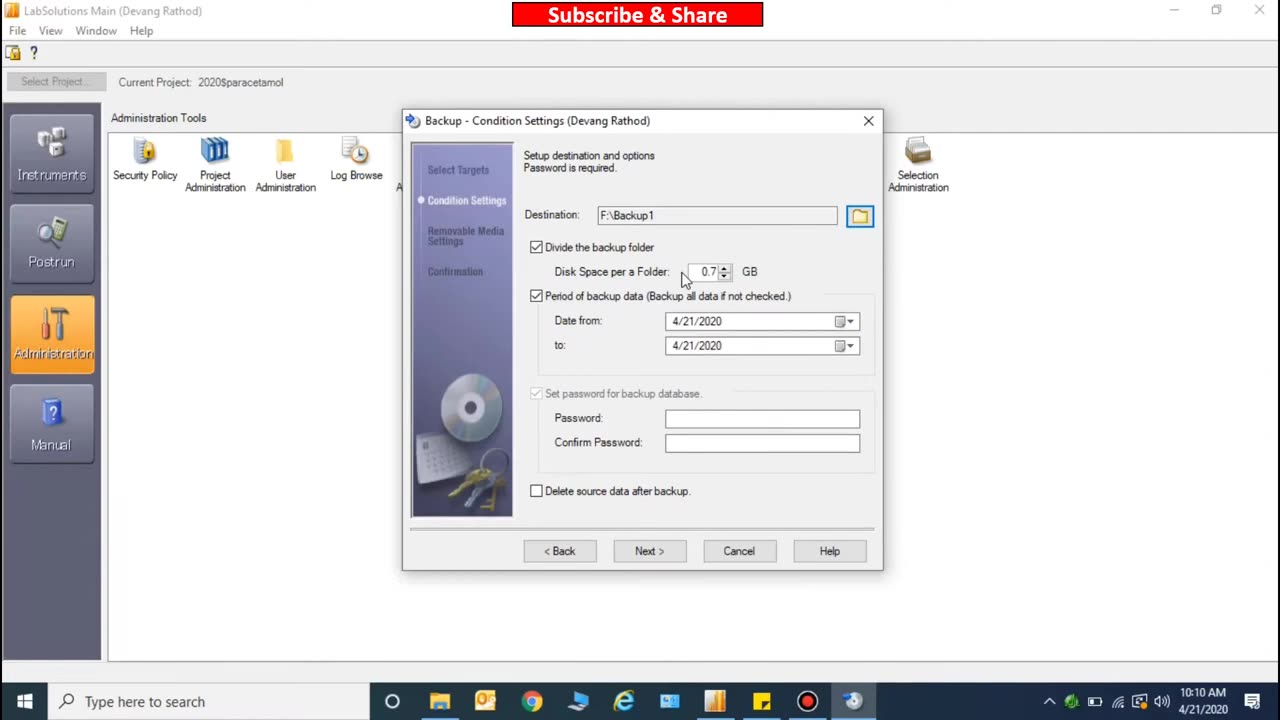Open notification center icon
The width and height of the screenshot is (1280, 720).
(1252, 701)
